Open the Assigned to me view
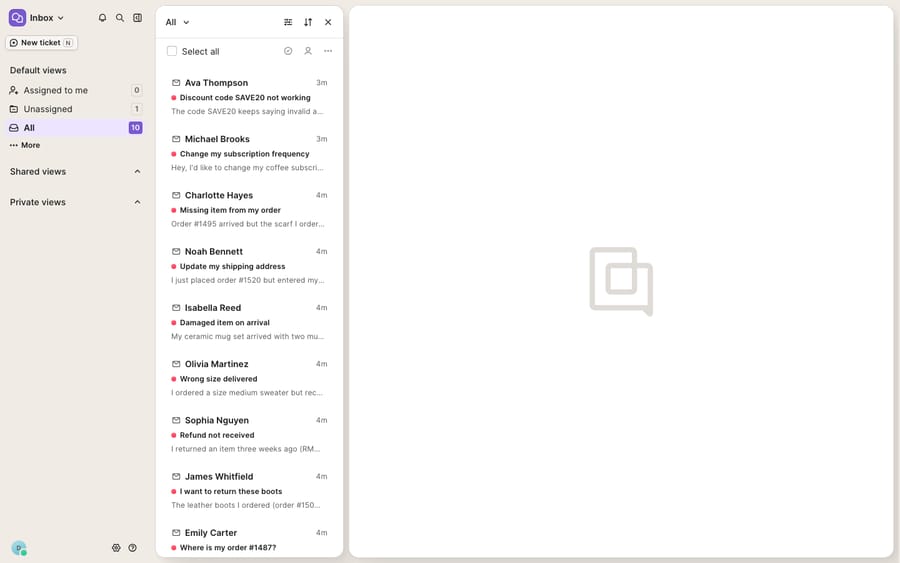900x563 pixels. pos(75,90)
